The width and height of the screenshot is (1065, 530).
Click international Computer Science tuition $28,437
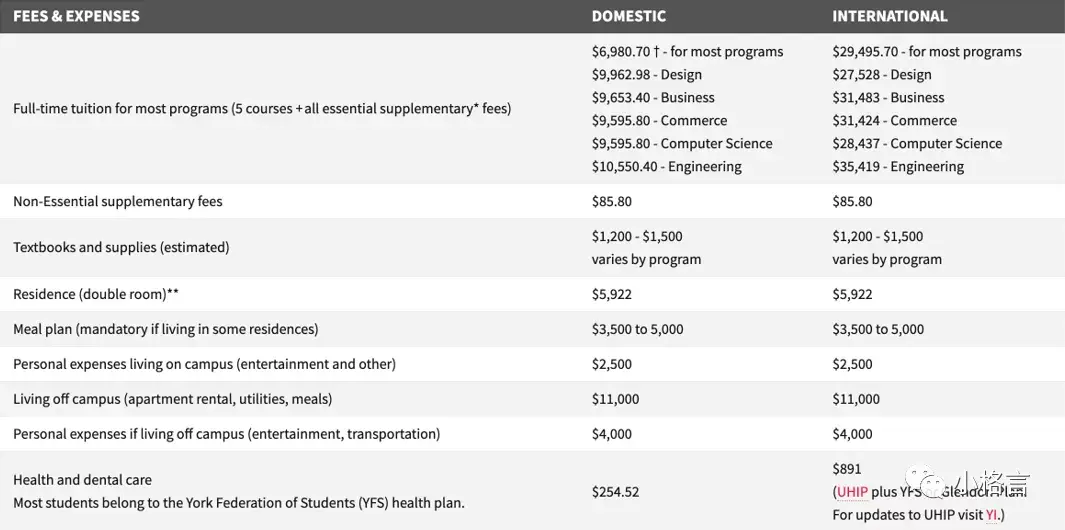coord(917,143)
